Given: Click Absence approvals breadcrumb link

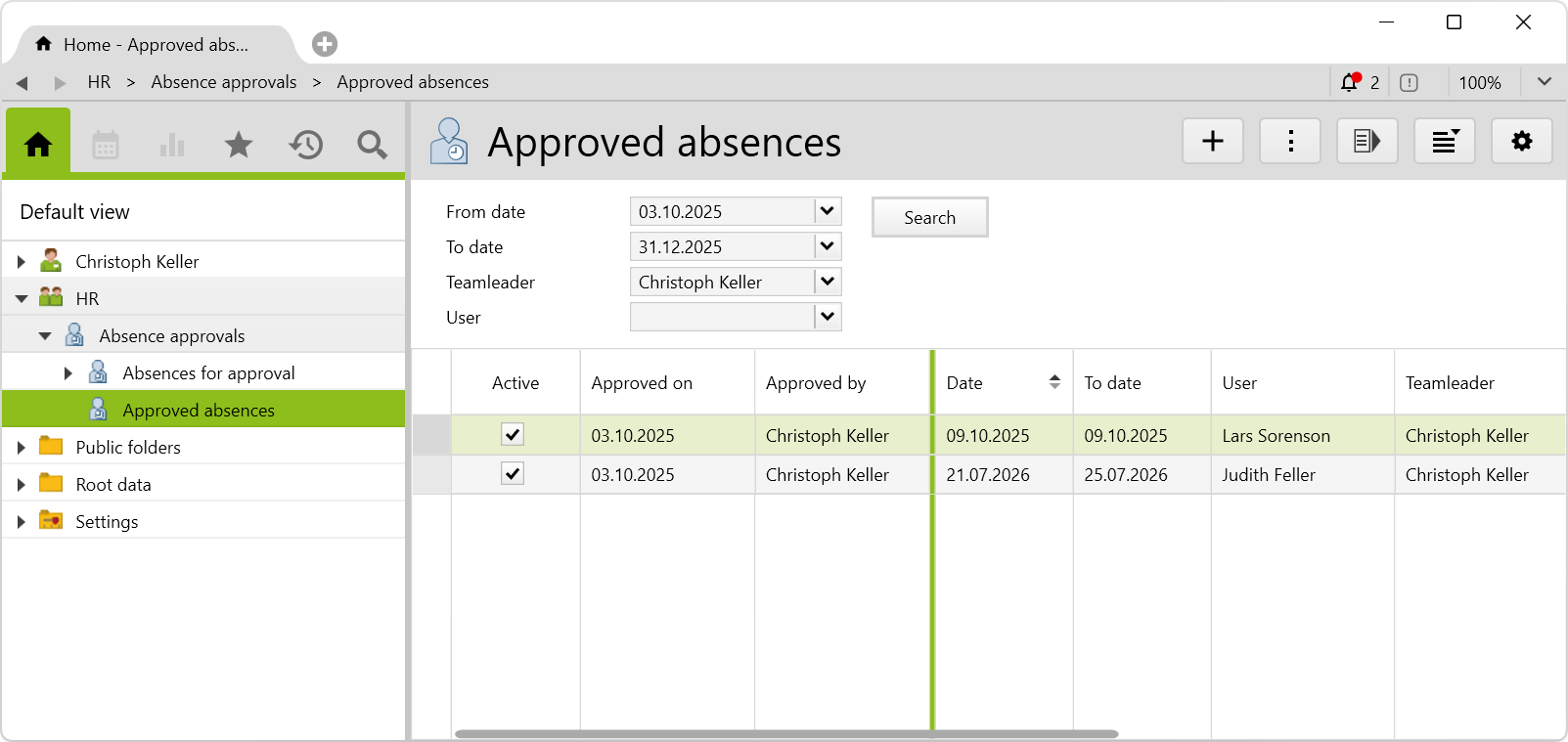Looking at the screenshot, I should click(x=223, y=83).
